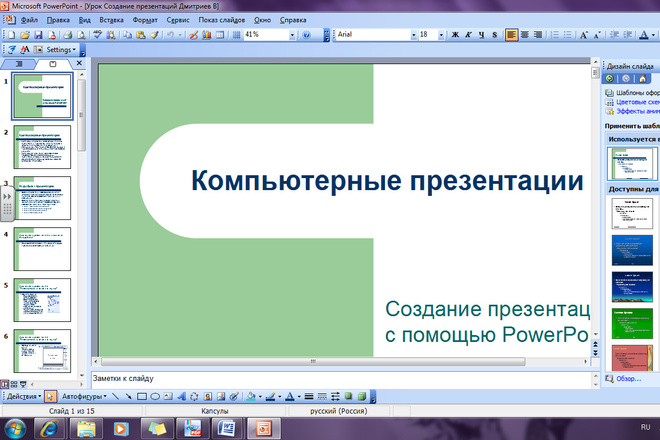Increase font size with the large A icon
Screen dimensions: 660x440
[583, 35]
